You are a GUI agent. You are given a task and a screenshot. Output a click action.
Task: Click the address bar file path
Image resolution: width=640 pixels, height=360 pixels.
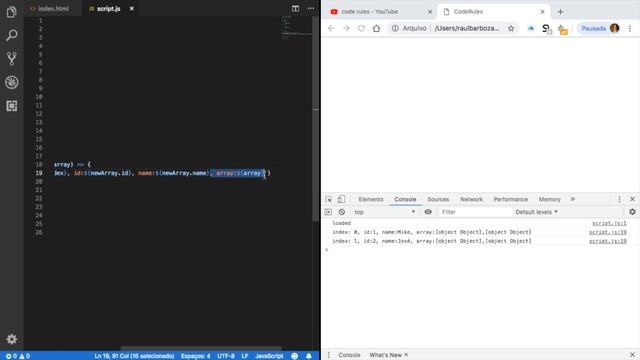[467, 28]
